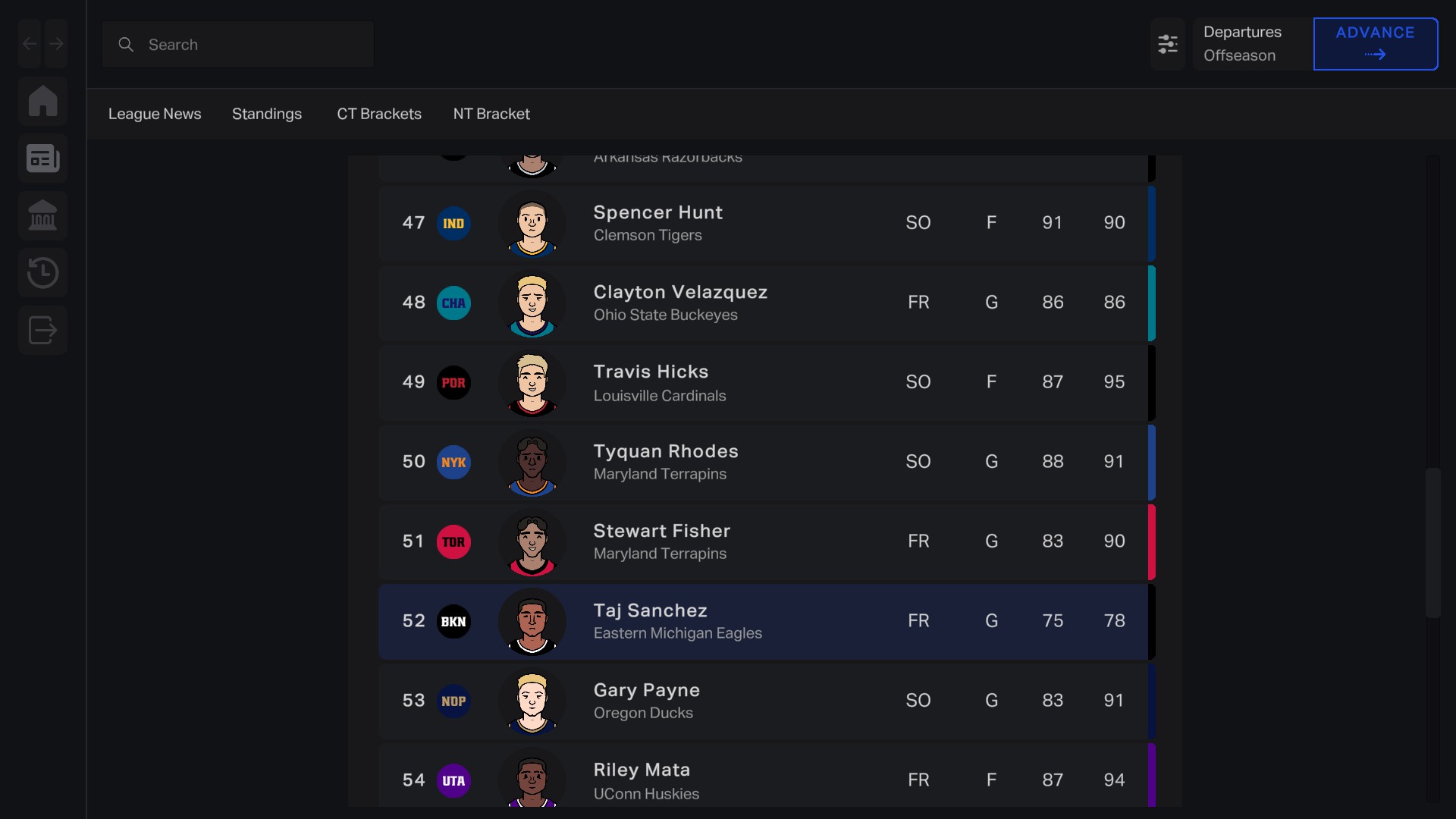The height and width of the screenshot is (819, 1456).
Task: Navigate forward with the right arrow
Action: pos(56,44)
